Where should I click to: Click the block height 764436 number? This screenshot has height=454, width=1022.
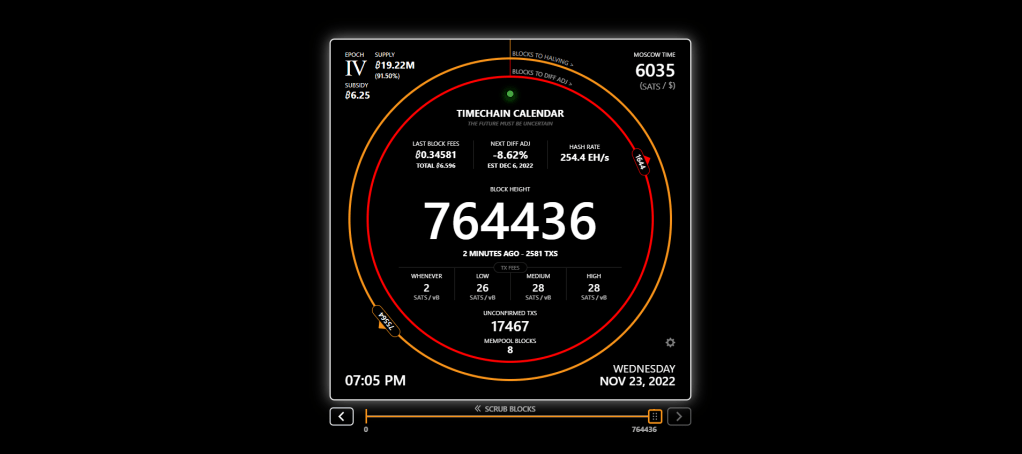click(510, 221)
